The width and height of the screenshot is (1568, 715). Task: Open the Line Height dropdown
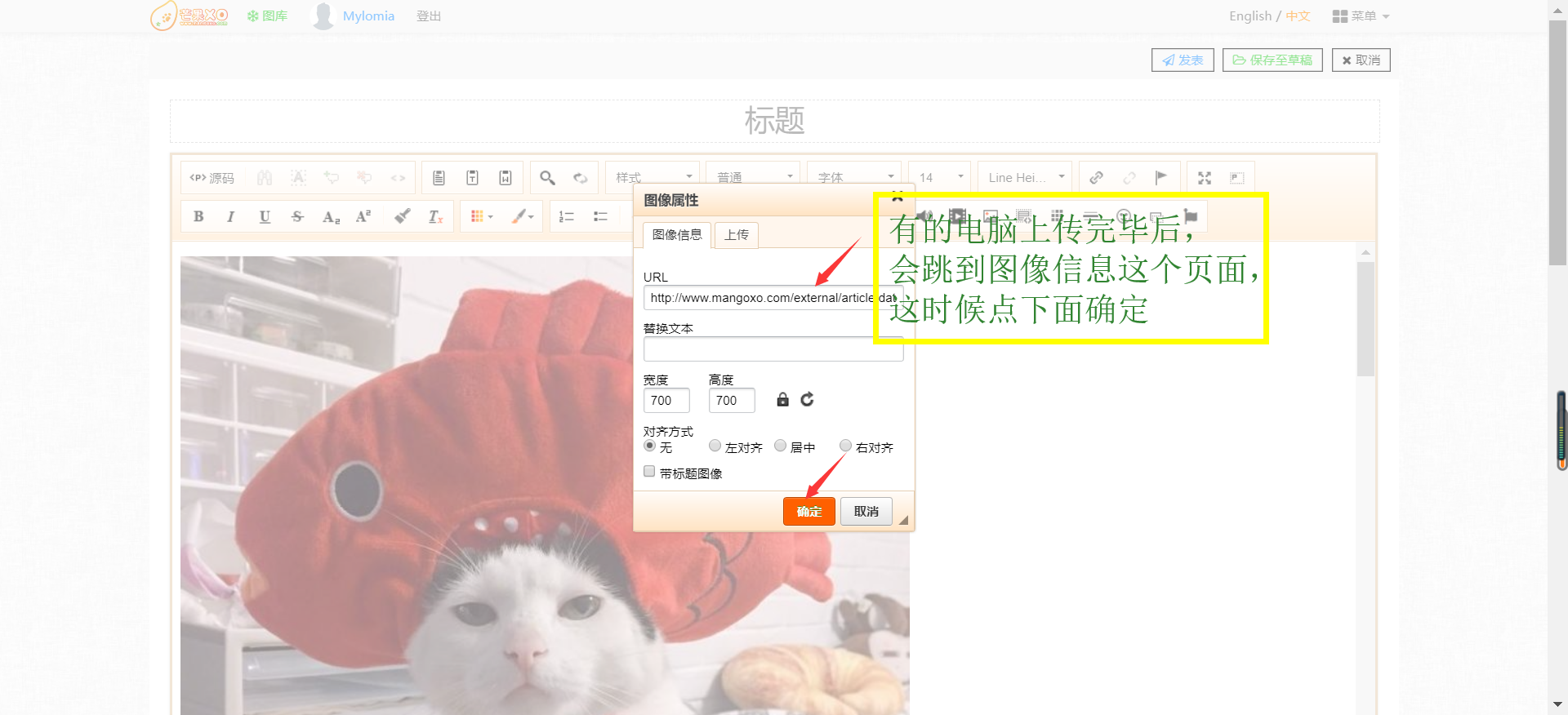(1025, 177)
